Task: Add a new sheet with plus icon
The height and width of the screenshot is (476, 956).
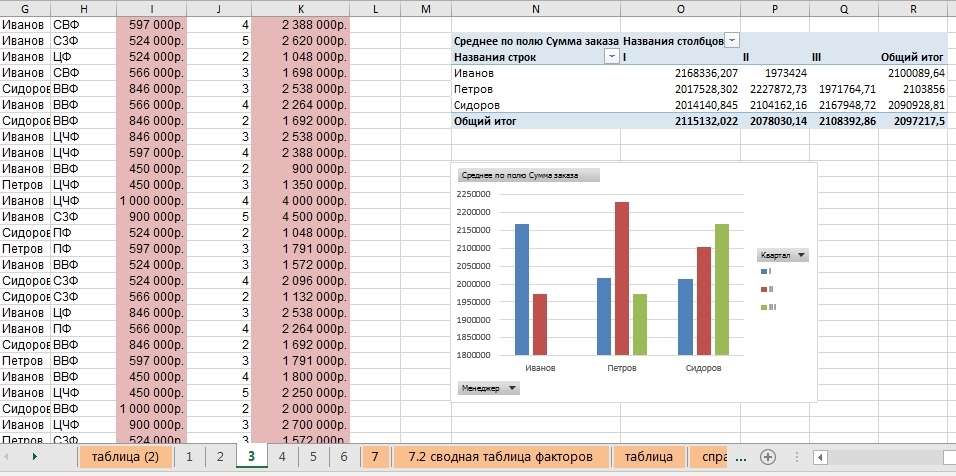Action: [x=768, y=456]
